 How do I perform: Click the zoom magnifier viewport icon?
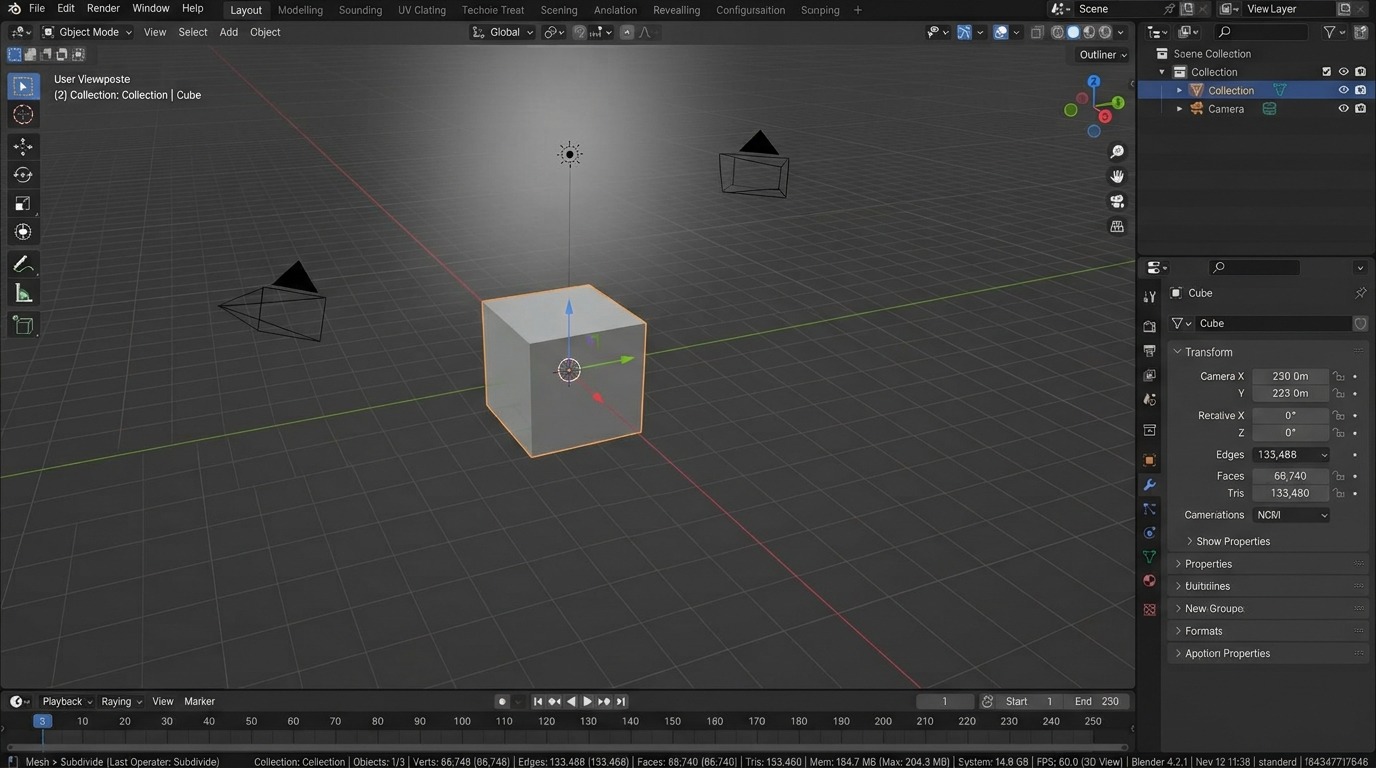coord(1117,152)
